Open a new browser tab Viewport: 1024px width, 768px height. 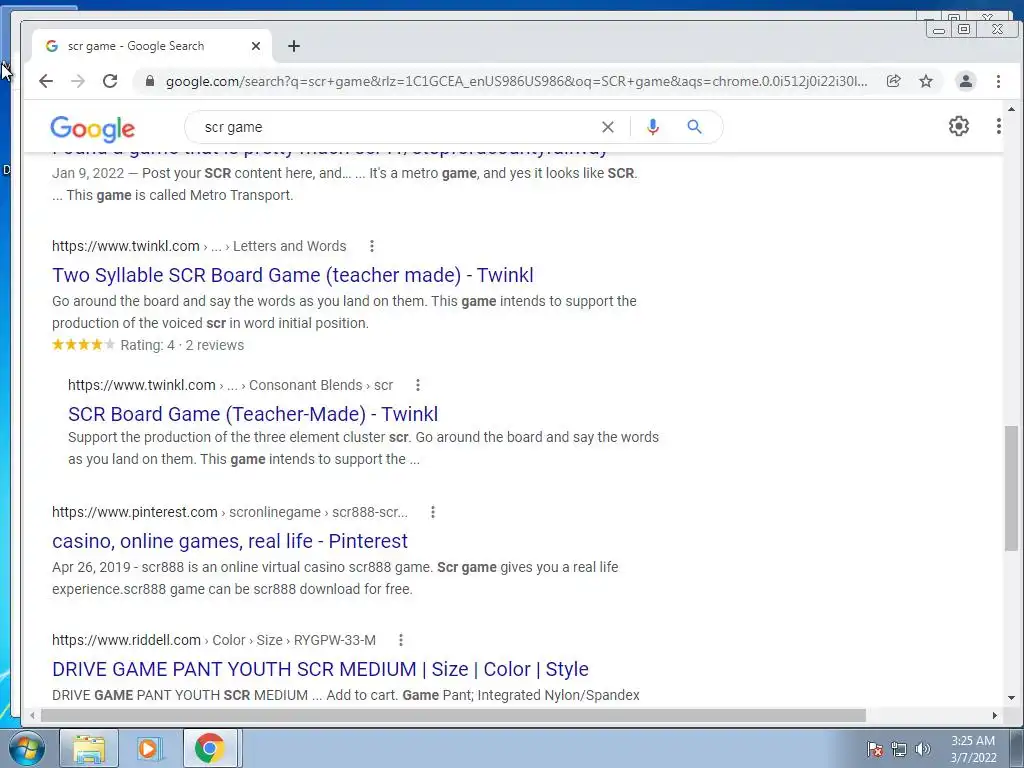click(294, 46)
